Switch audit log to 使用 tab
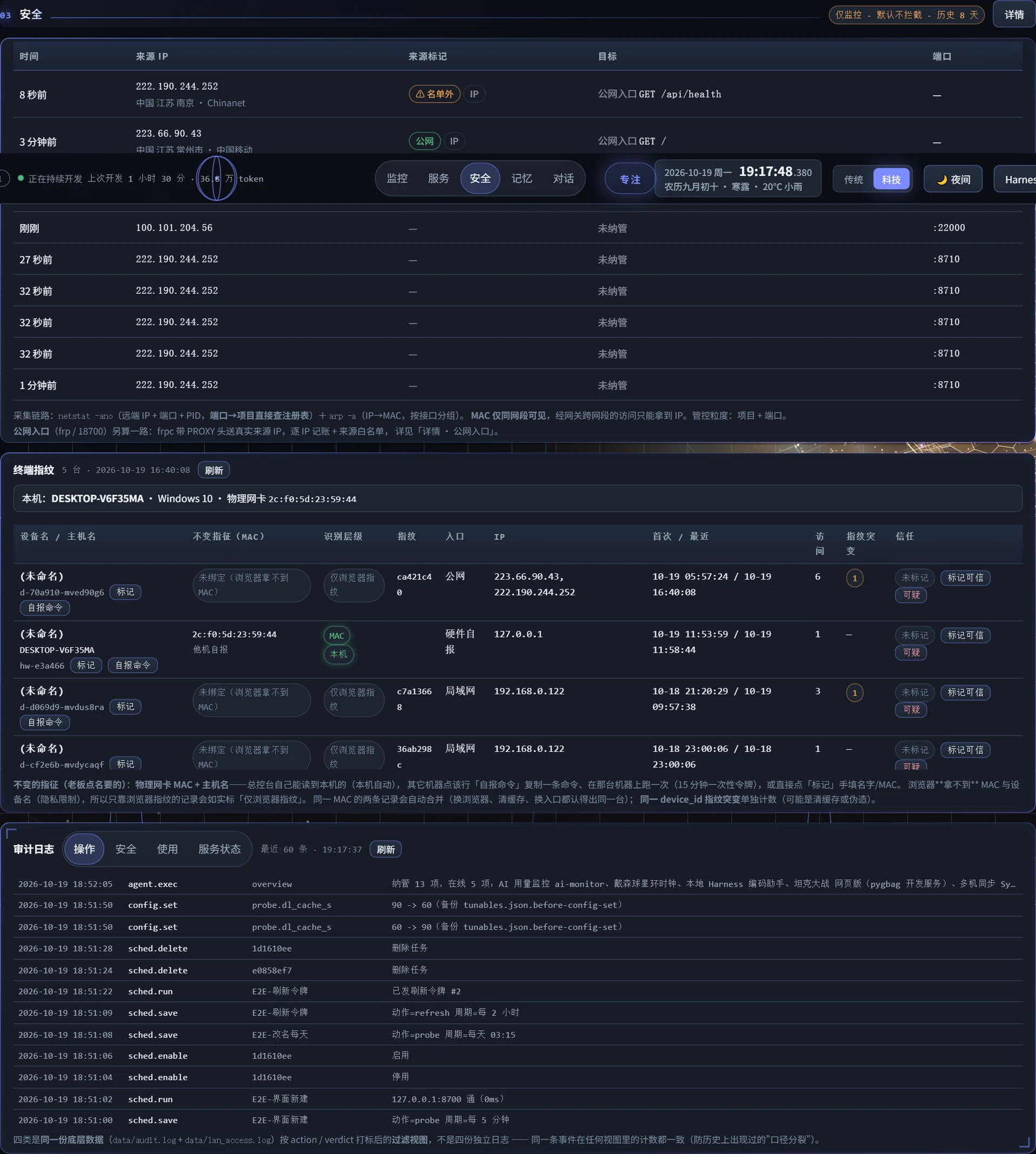 point(167,850)
